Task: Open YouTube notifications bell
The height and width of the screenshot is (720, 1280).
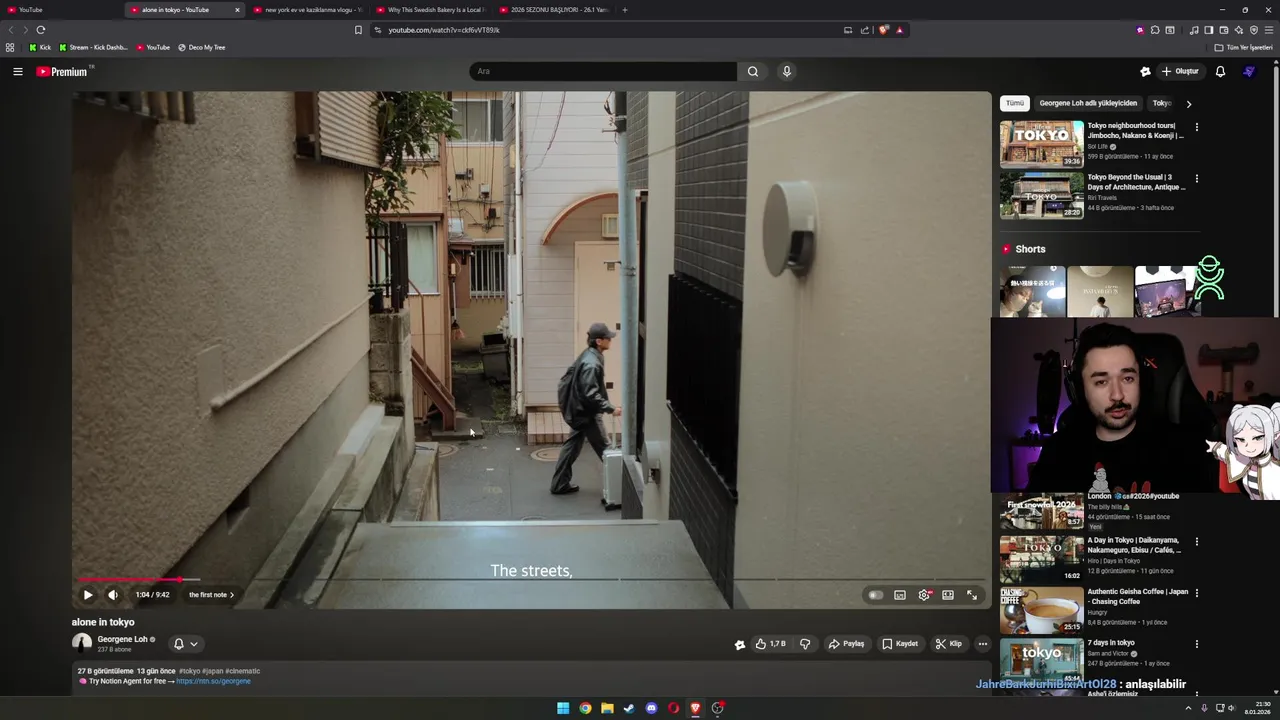Action: 1220,71
